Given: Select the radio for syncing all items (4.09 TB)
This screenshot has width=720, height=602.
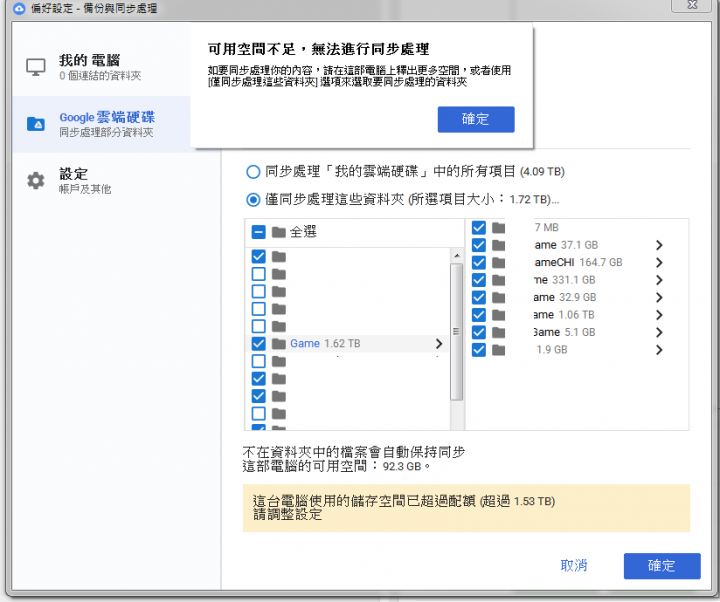Looking at the screenshot, I should (x=253, y=172).
